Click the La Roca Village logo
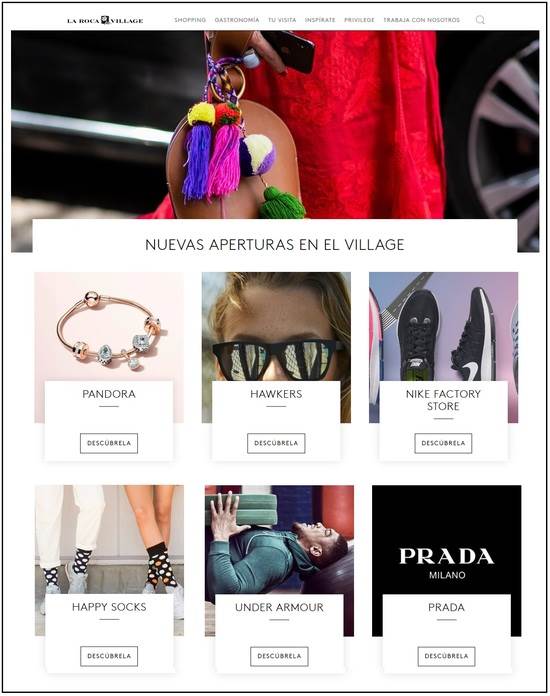 click(x=105, y=20)
